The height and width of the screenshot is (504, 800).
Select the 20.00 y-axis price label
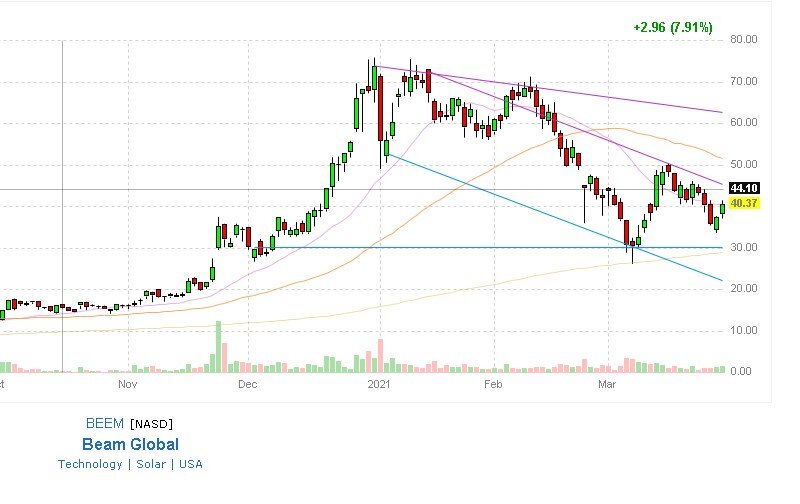pos(744,289)
